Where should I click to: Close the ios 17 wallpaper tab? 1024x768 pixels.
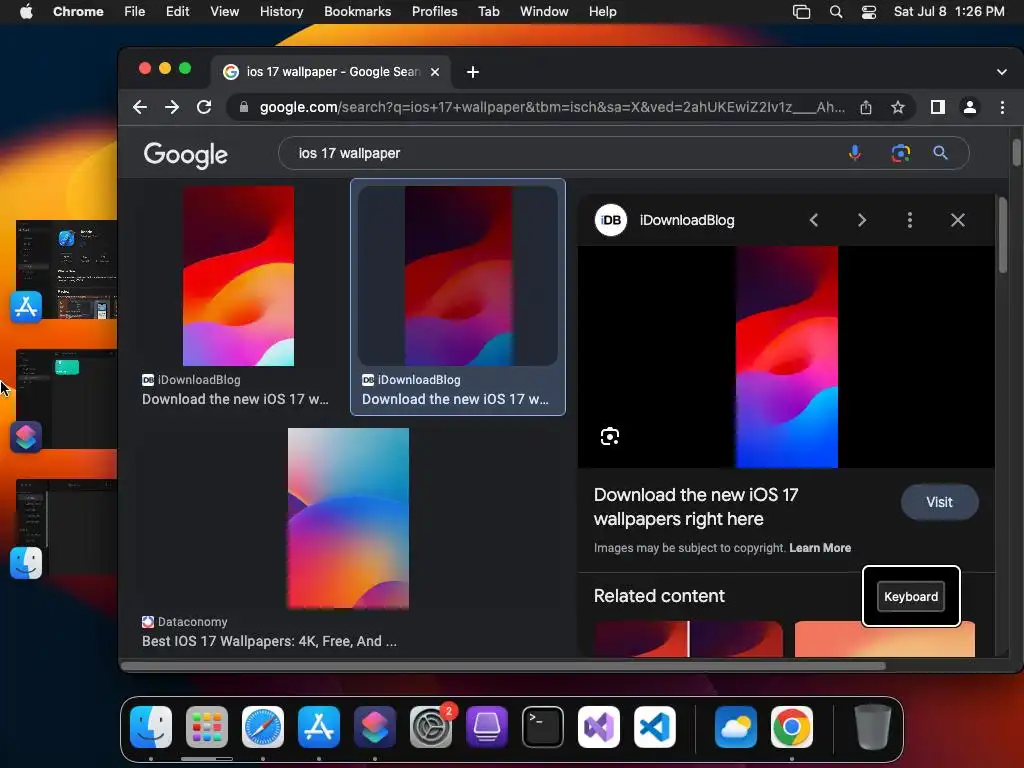tap(435, 72)
